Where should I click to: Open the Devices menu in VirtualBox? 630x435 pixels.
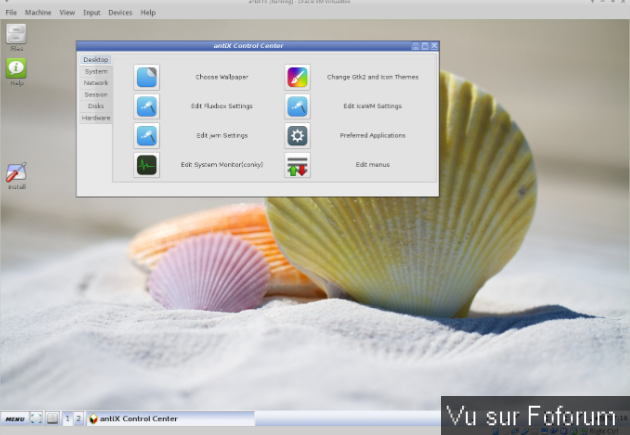[120, 12]
